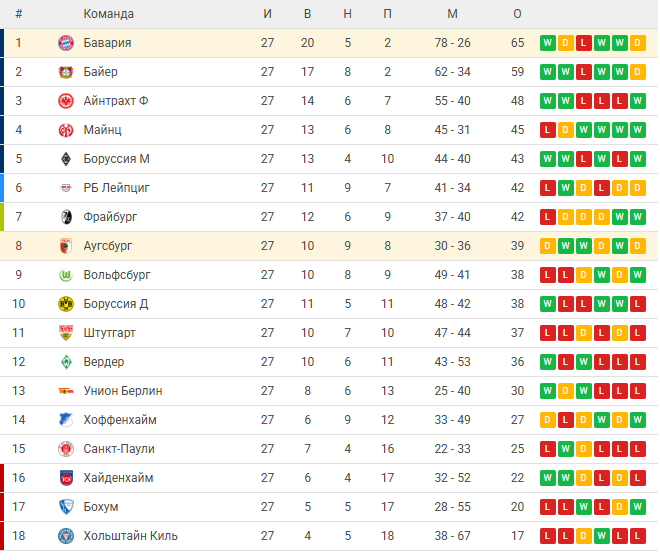The width and height of the screenshot is (660, 560).
Task: Click Бавария's first green W result badge
Action: [x=548, y=43]
